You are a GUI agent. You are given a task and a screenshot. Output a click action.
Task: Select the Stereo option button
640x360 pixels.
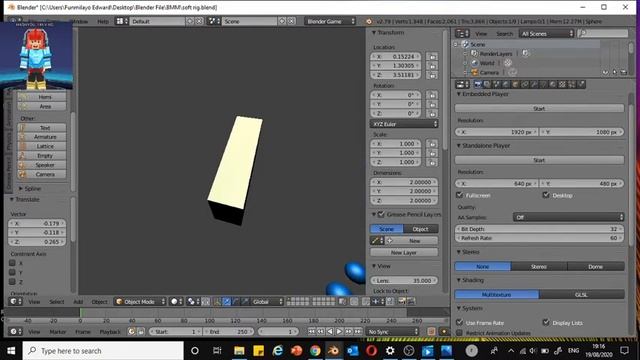[539, 266]
